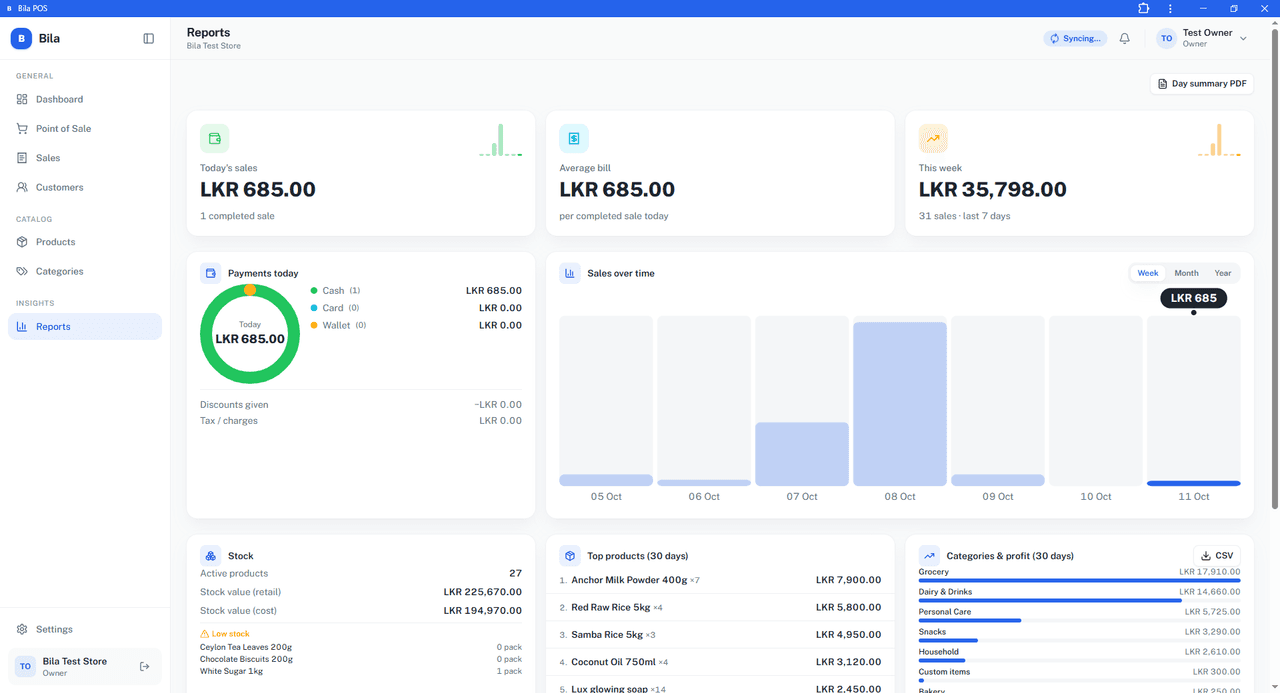Open the three-dot menu in title bar

click(1170, 8)
